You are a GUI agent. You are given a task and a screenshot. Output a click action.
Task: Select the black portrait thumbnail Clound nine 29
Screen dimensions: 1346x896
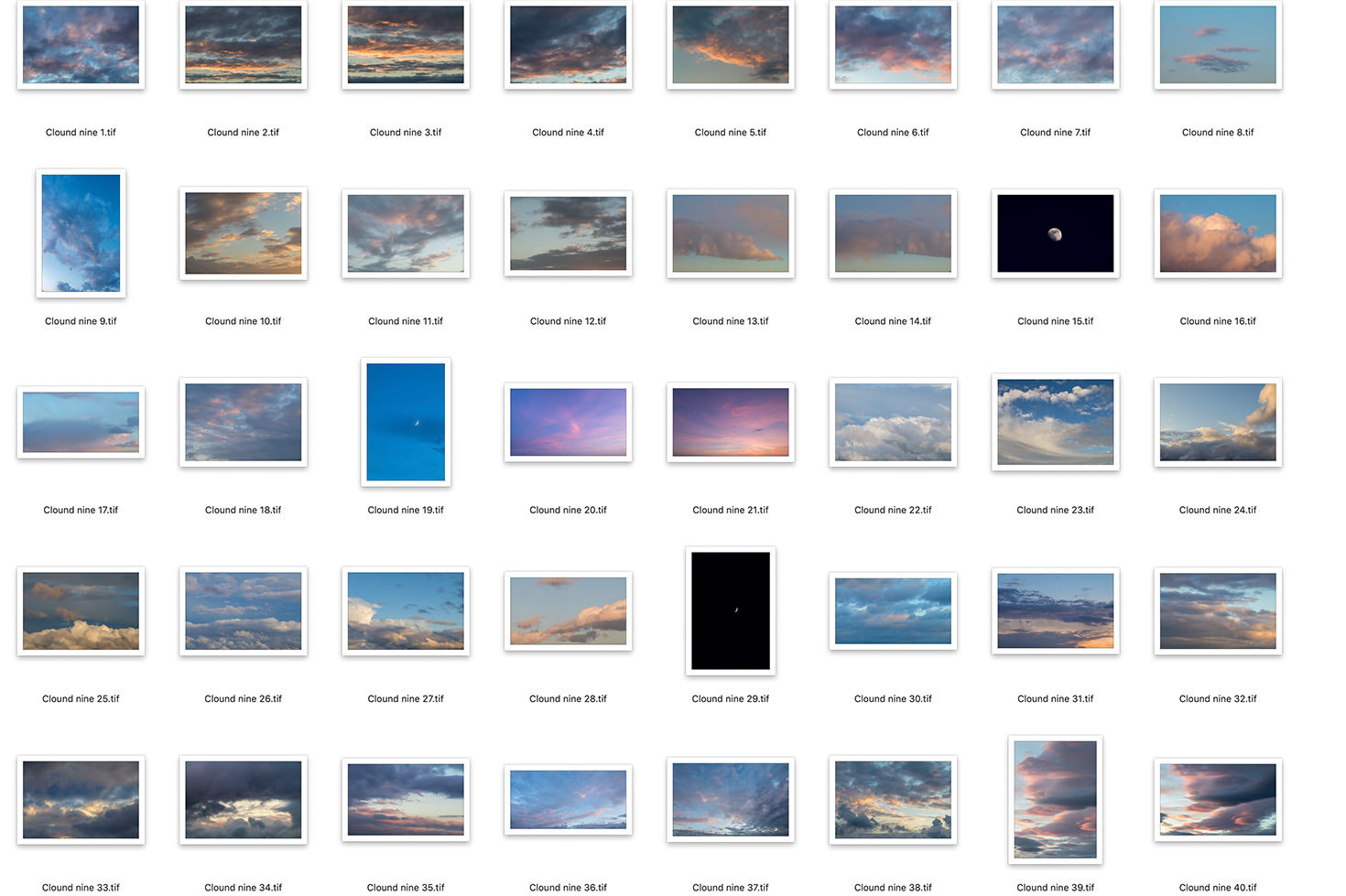tap(730, 610)
